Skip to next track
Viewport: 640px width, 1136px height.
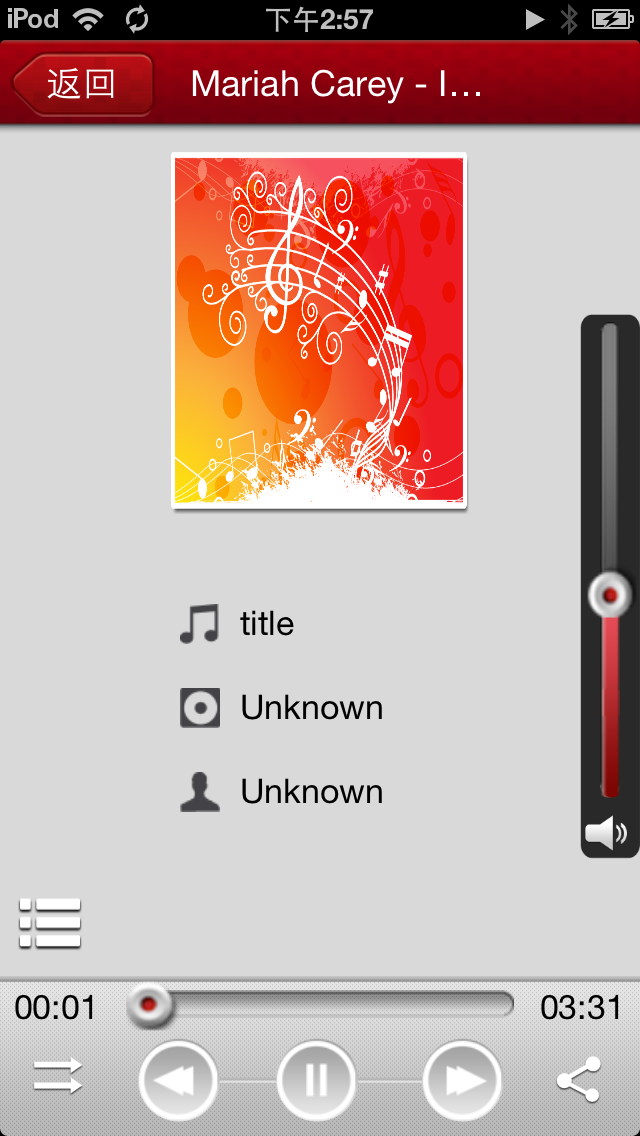point(462,1080)
